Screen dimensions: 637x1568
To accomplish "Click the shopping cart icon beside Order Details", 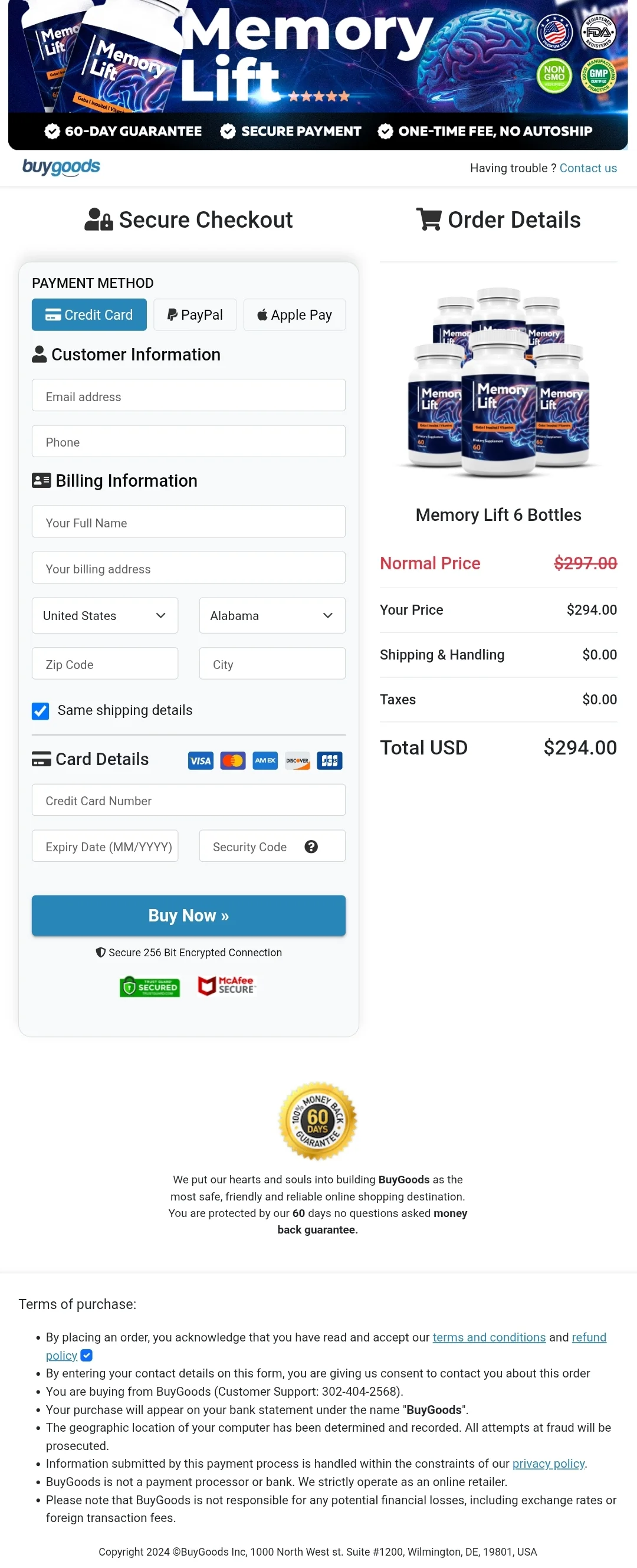I will click(x=429, y=219).
